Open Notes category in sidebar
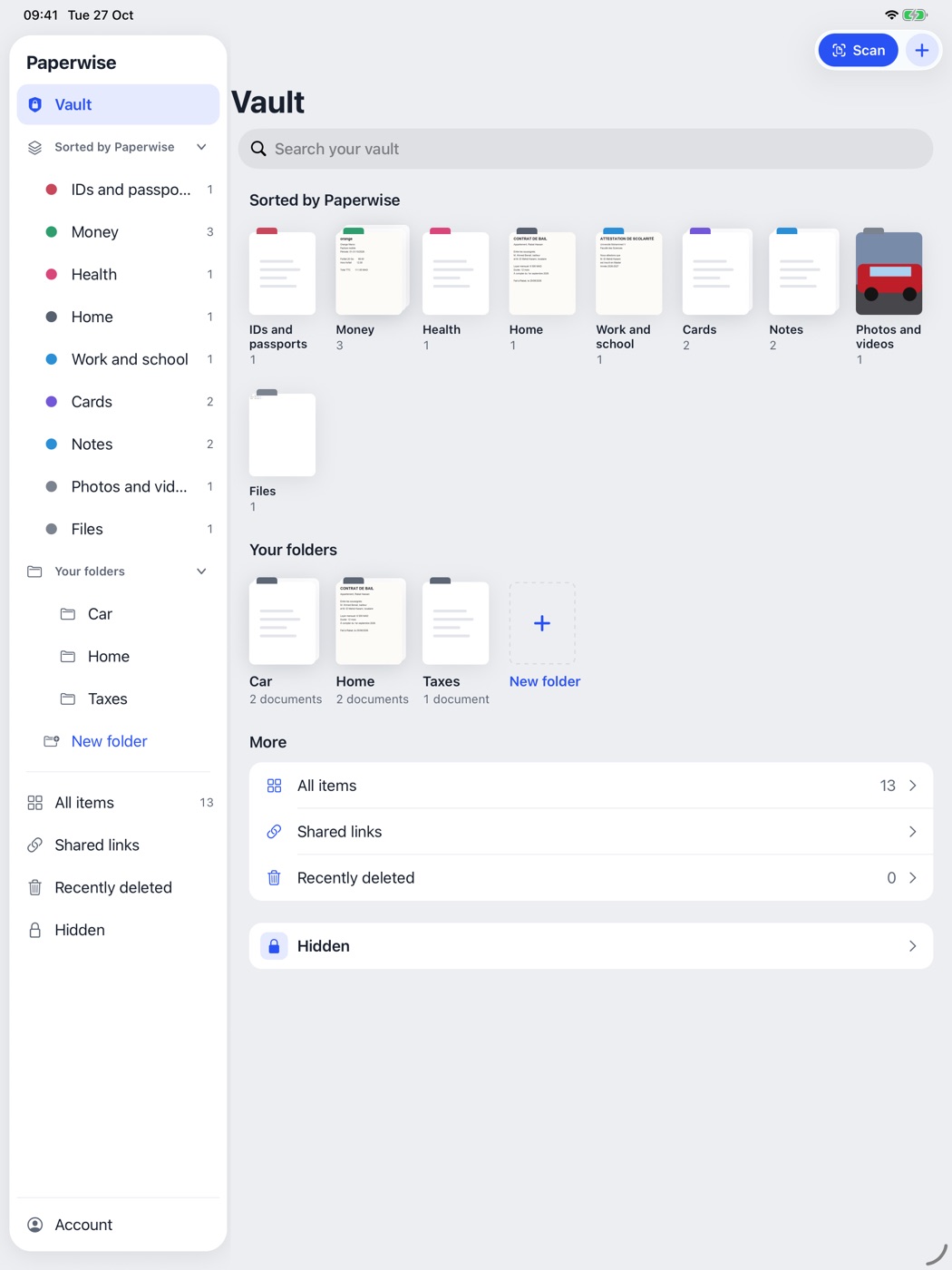 (119, 444)
